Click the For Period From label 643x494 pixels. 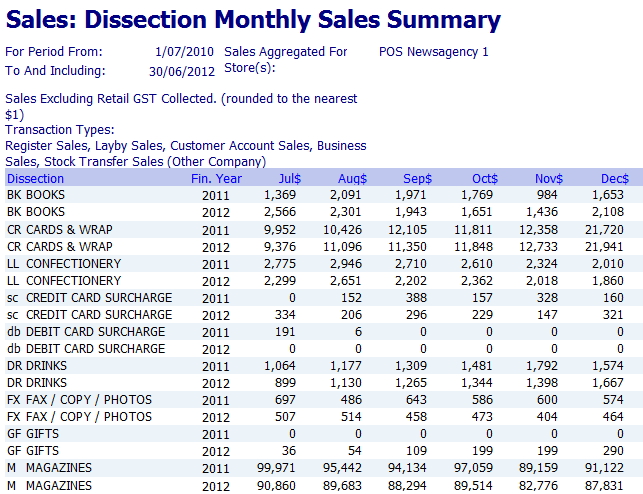tap(54, 52)
